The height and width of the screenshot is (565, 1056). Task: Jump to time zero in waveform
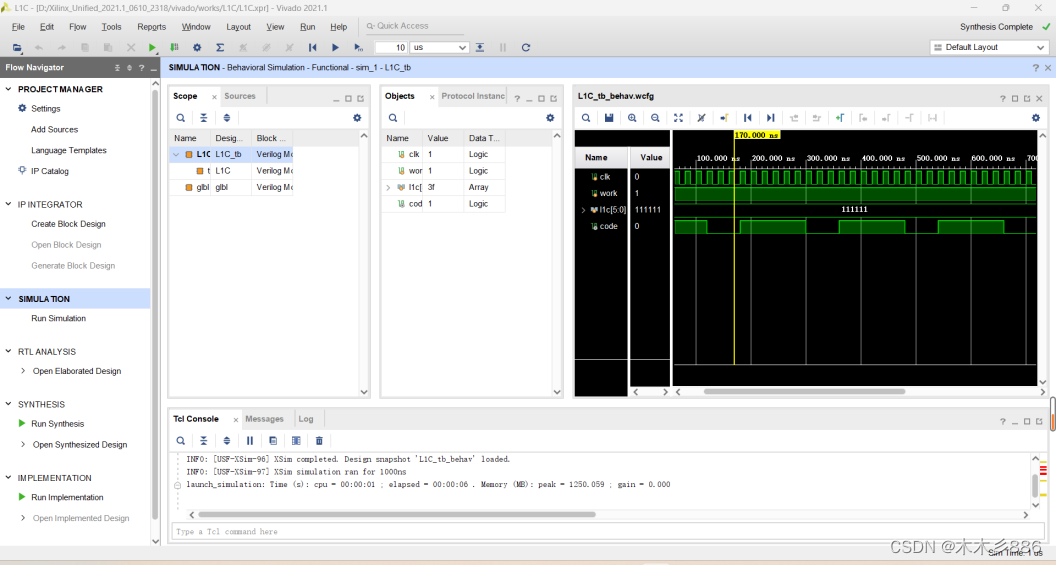click(748, 118)
